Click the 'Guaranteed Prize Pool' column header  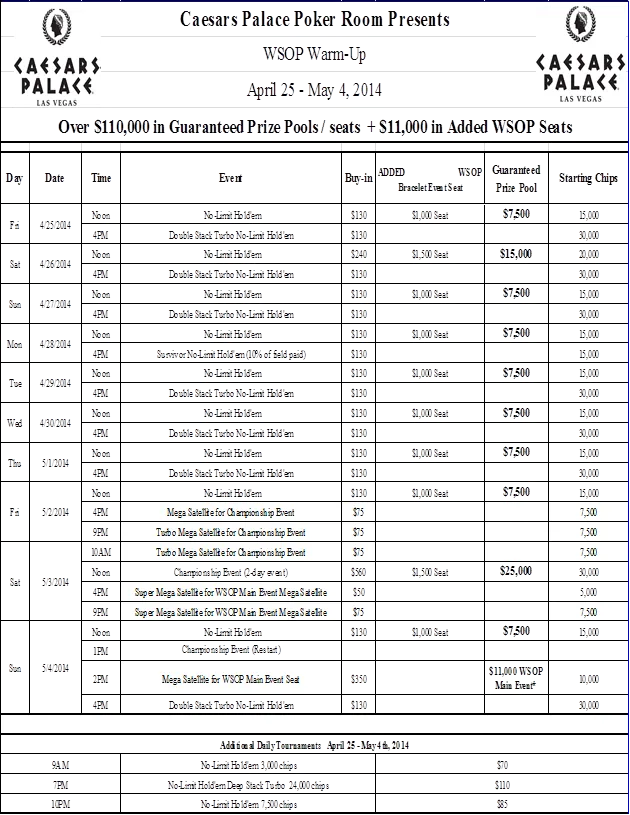click(516, 178)
